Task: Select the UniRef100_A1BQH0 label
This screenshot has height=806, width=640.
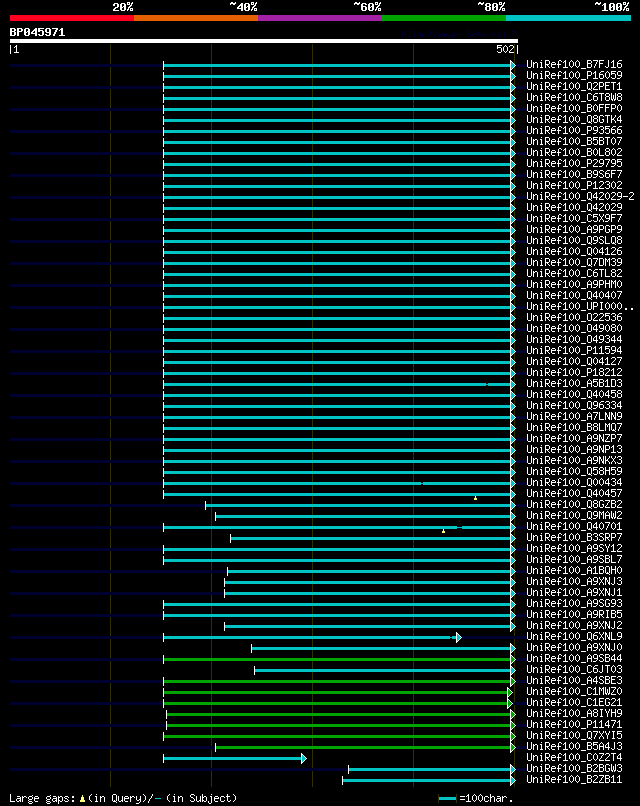Action: (574, 571)
